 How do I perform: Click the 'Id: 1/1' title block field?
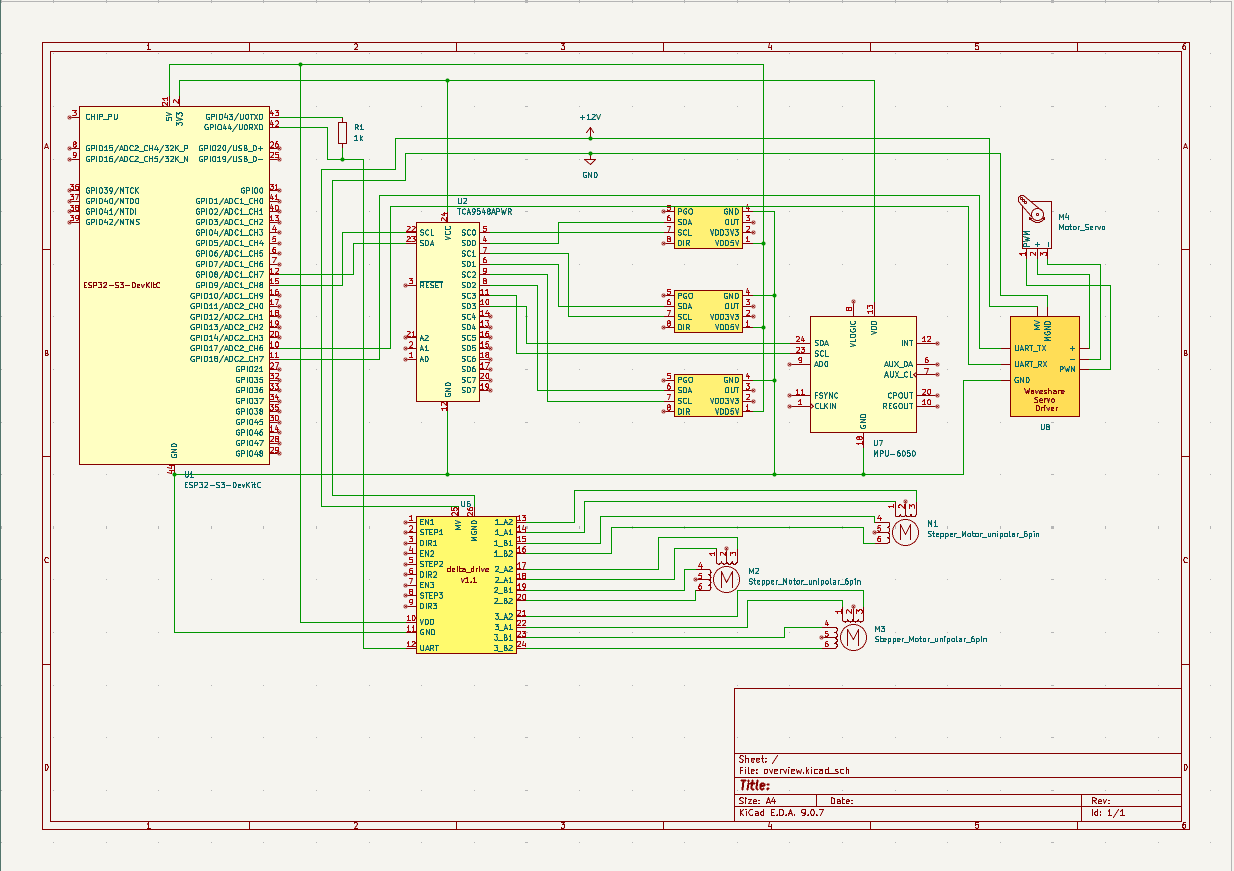click(x=1108, y=813)
